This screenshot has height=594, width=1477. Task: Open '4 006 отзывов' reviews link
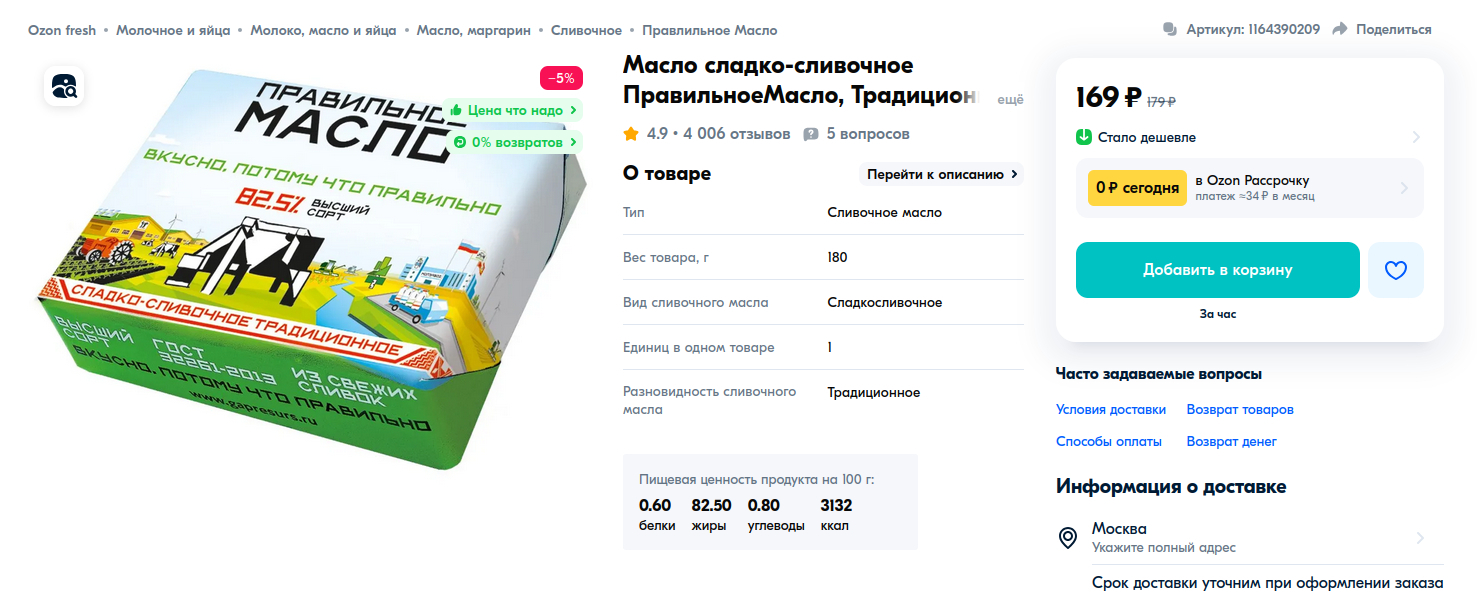(737, 134)
